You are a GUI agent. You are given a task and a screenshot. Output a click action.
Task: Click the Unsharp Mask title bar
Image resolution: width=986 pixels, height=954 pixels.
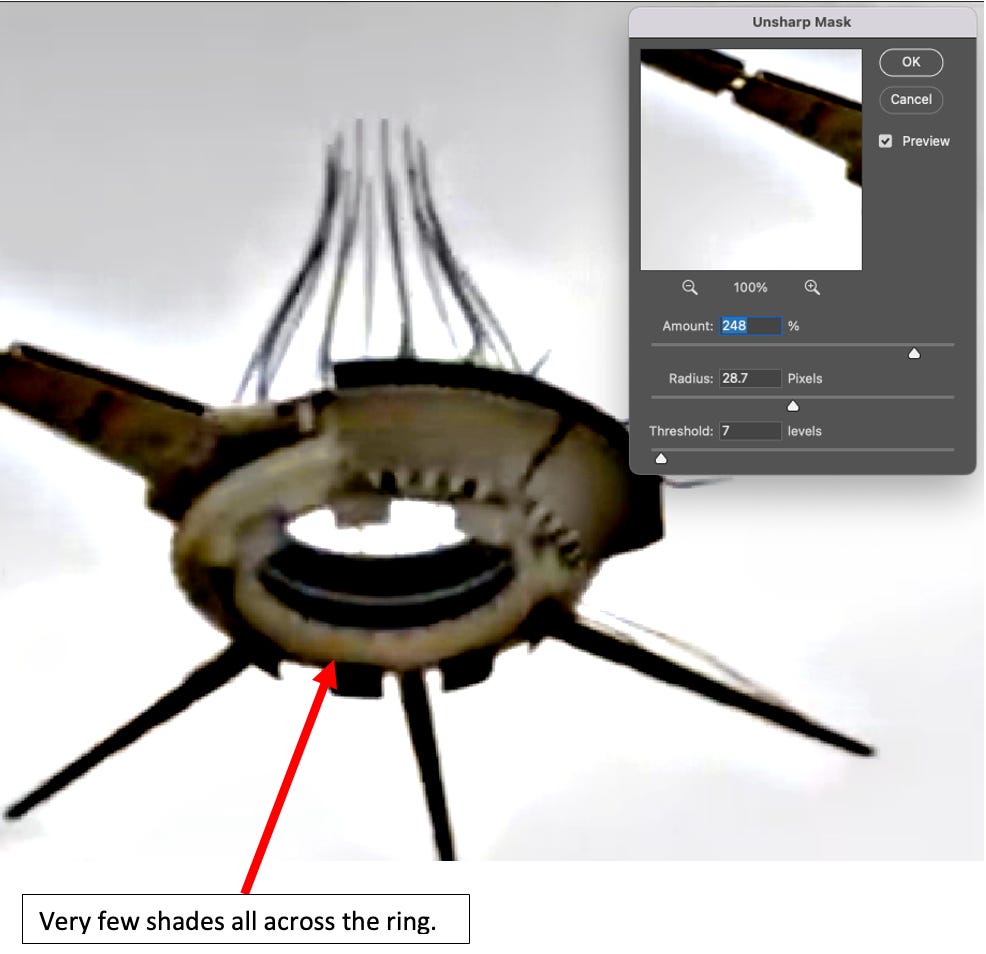tap(802, 22)
